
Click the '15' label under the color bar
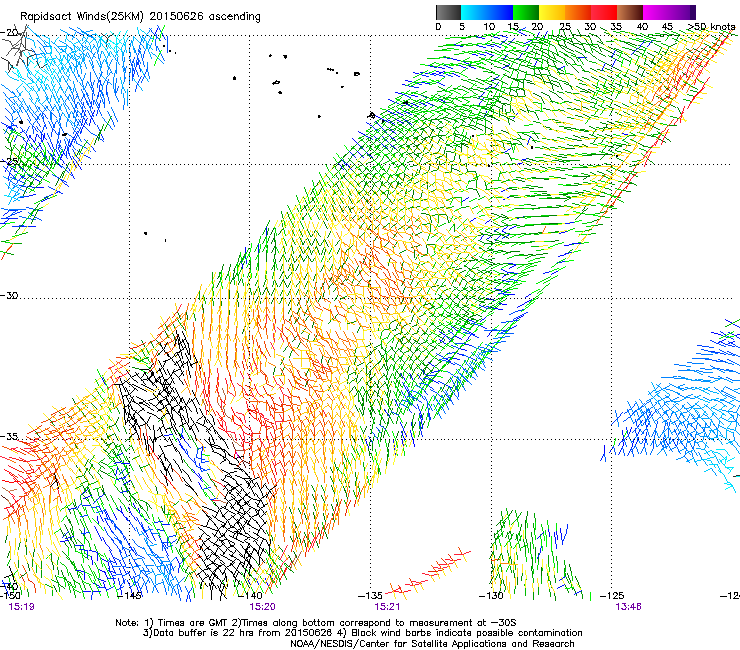pos(513,26)
